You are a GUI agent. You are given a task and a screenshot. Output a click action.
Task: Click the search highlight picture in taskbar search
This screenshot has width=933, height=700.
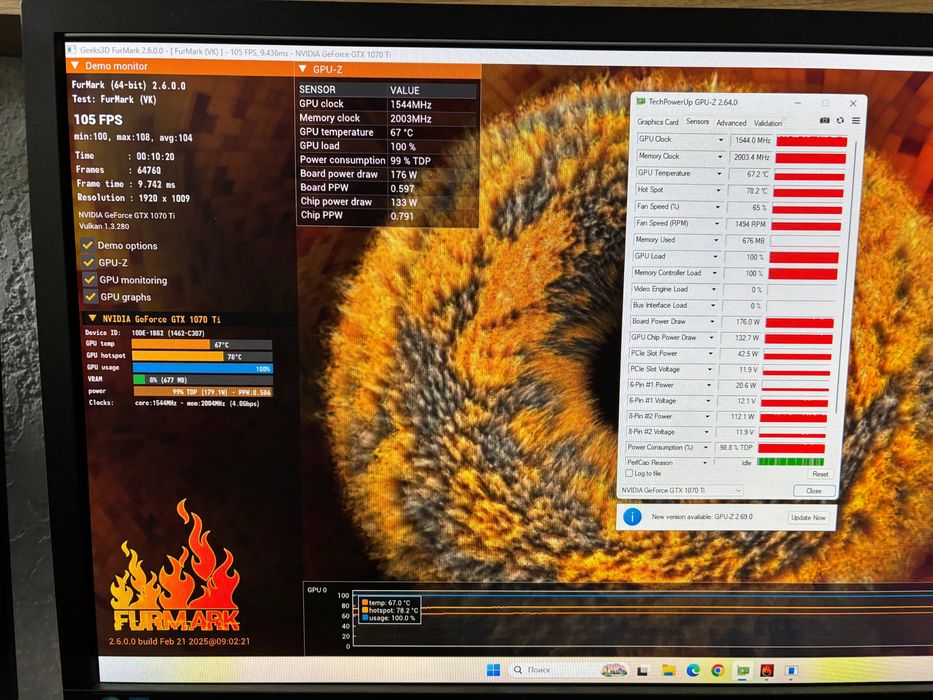click(x=614, y=670)
